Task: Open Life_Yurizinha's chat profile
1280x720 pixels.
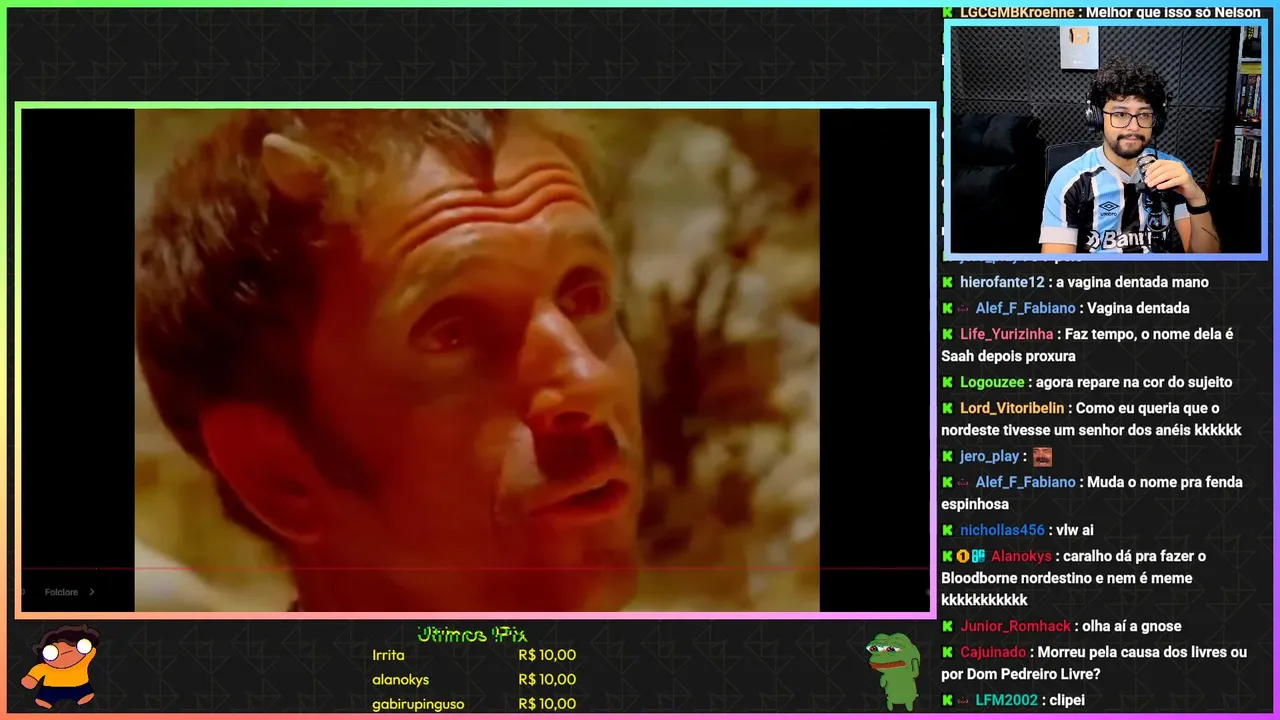Action: 1007,335
